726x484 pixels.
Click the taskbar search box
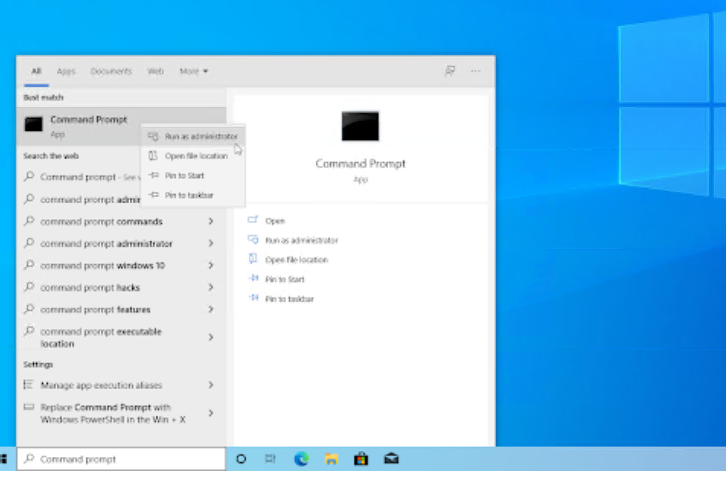(120, 459)
